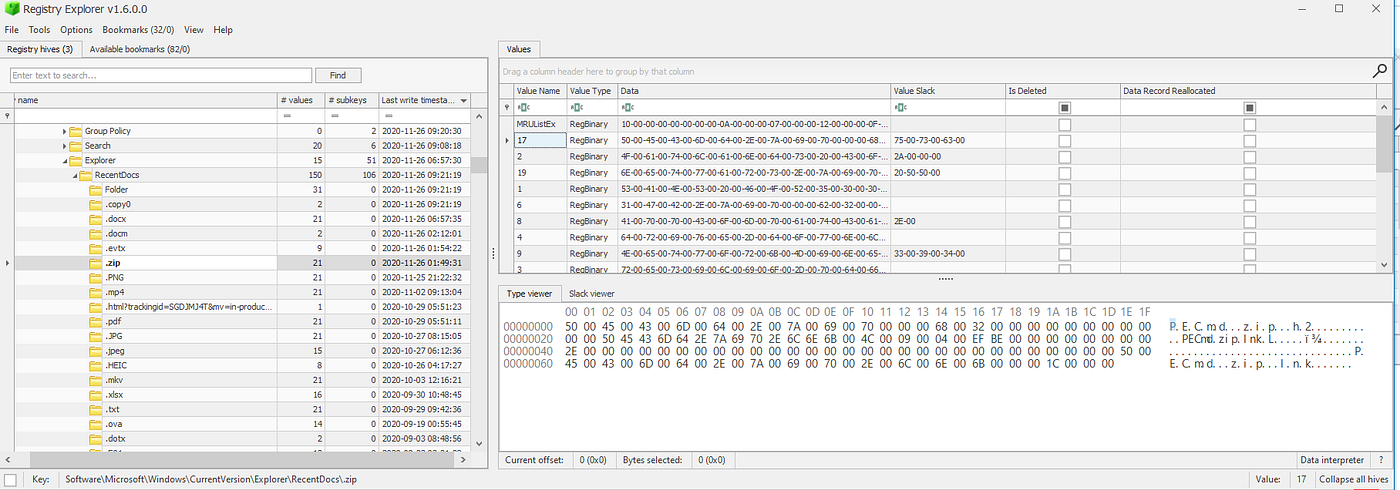The image size is (1400, 490).
Task: Expand the Search key tree node
Action: 64,146
